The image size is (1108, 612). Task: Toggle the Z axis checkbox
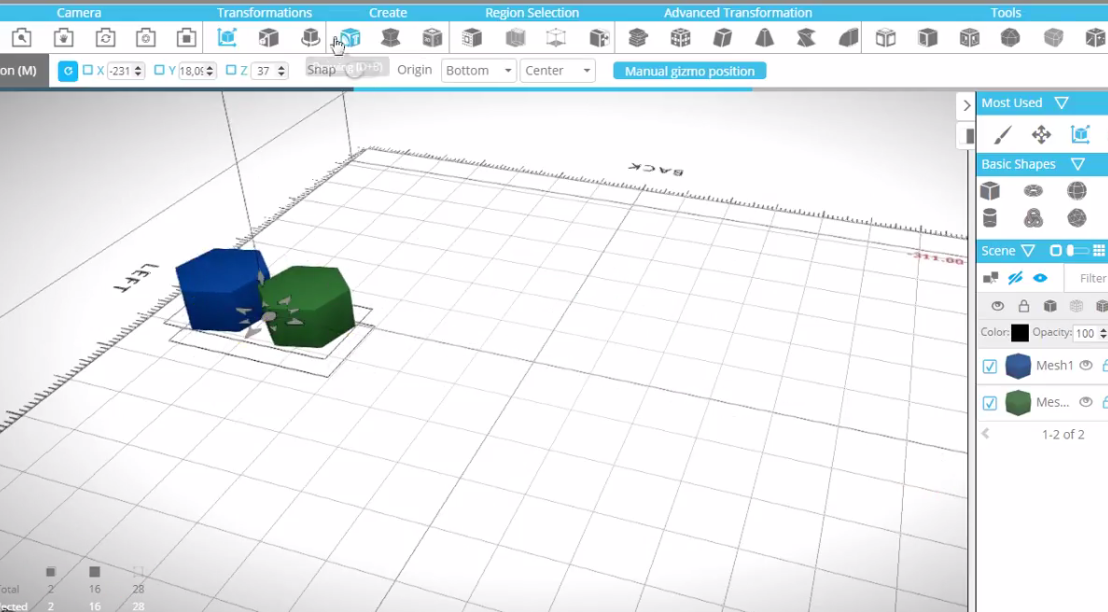[231, 70]
